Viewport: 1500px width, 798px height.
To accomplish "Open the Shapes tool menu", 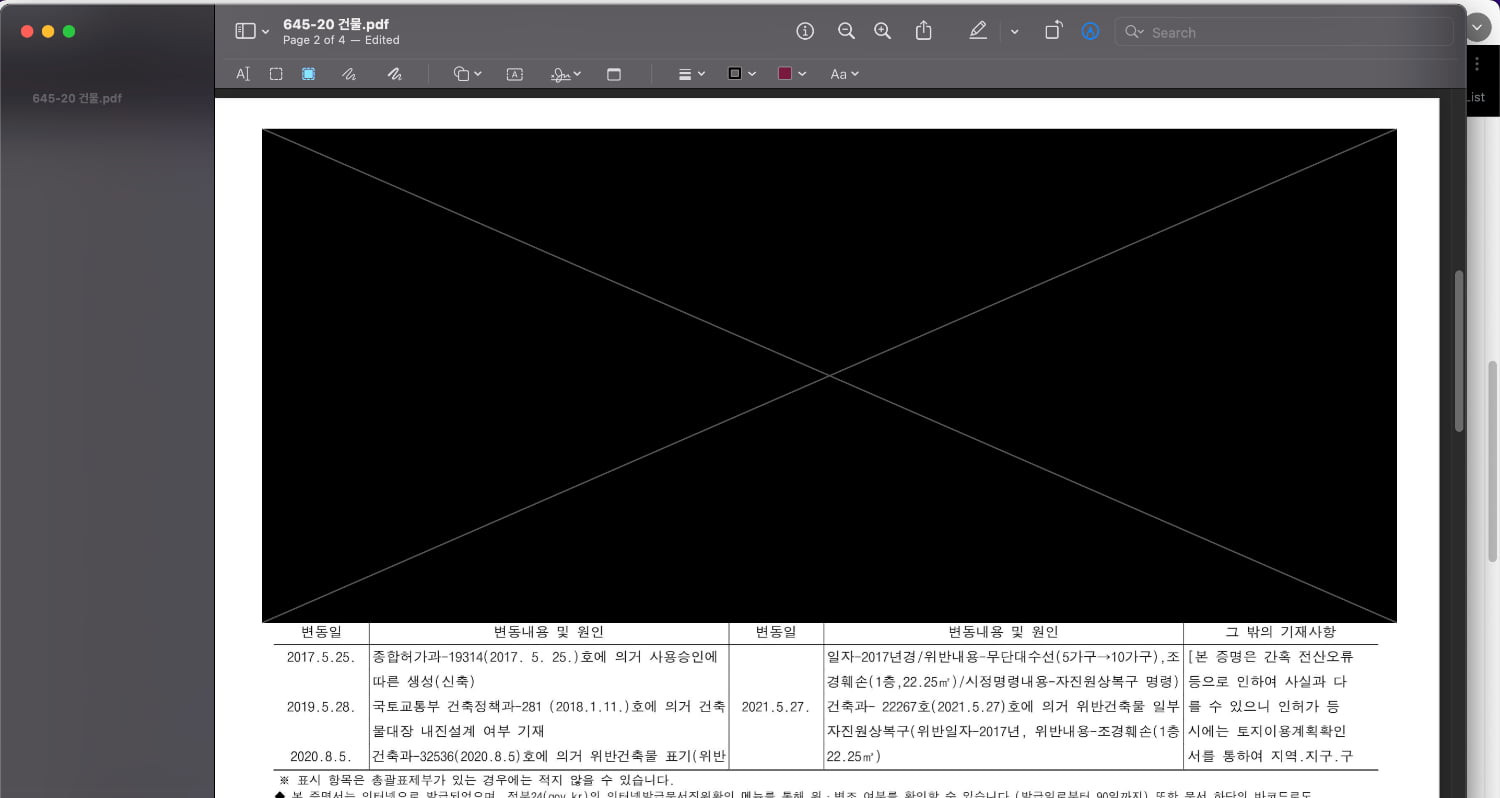I will point(467,74).
